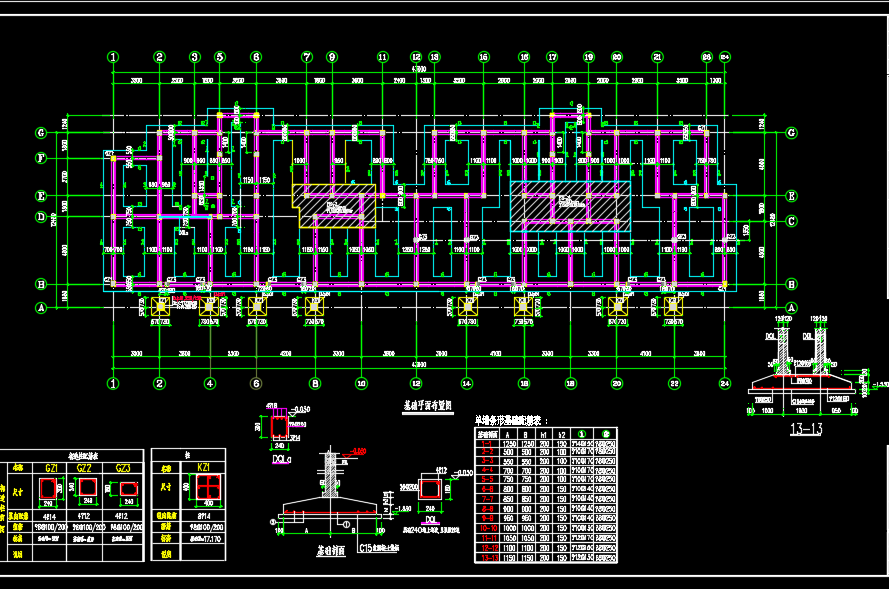Pick grid axis bubble 10
This screenshot has width=889, height=589.
point(361,384)
